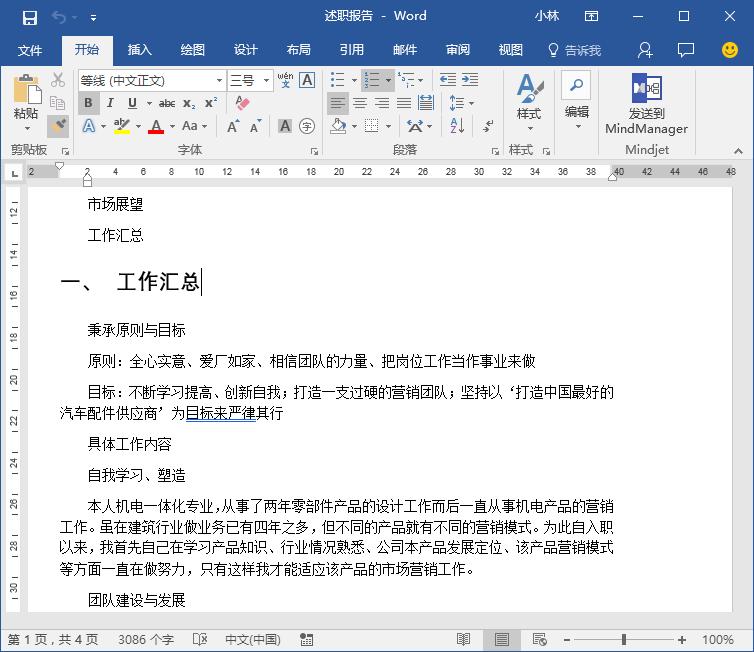Viewport: 754px width, 652px height.
Task: Switch to the 设计 tab
Action: click(245, 50)
